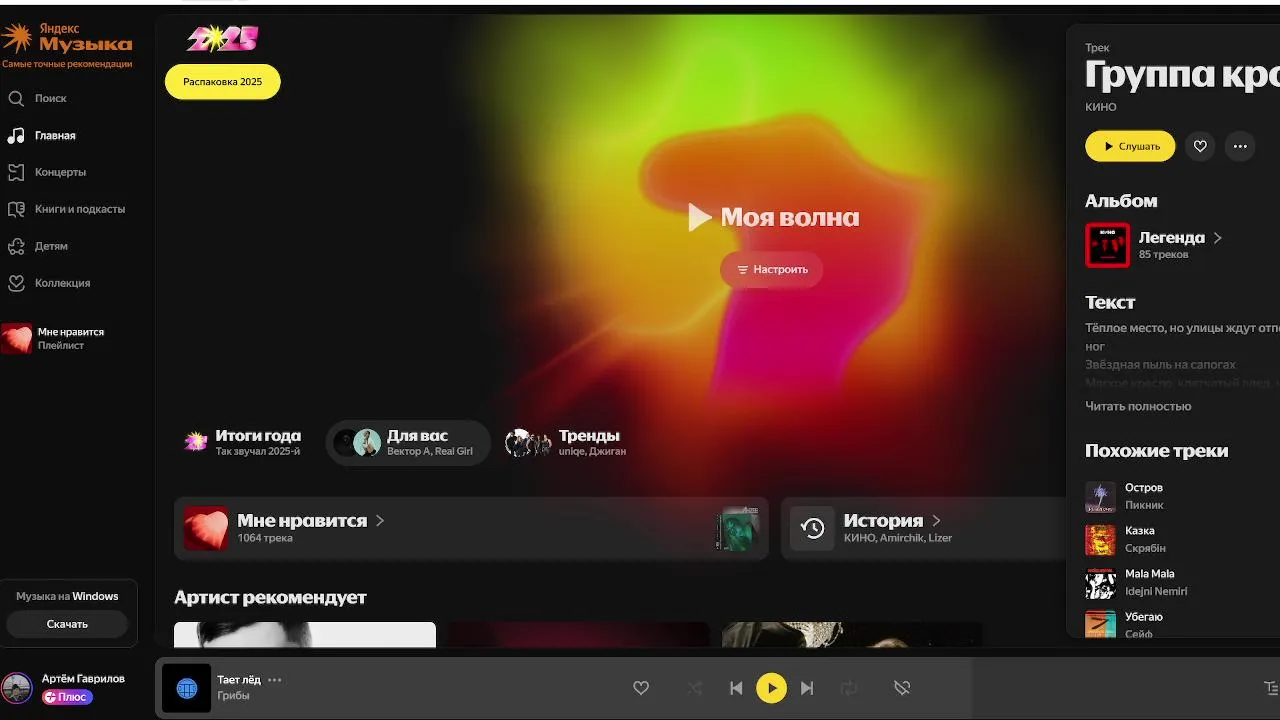Click the icon beside Детям
The image size is (1280, 720).
16,246
